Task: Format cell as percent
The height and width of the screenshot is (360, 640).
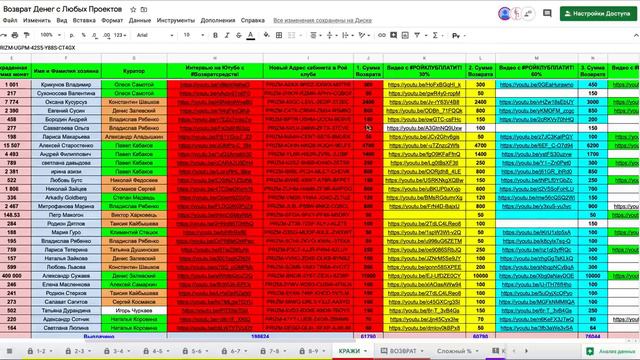Action: point(84,36)
